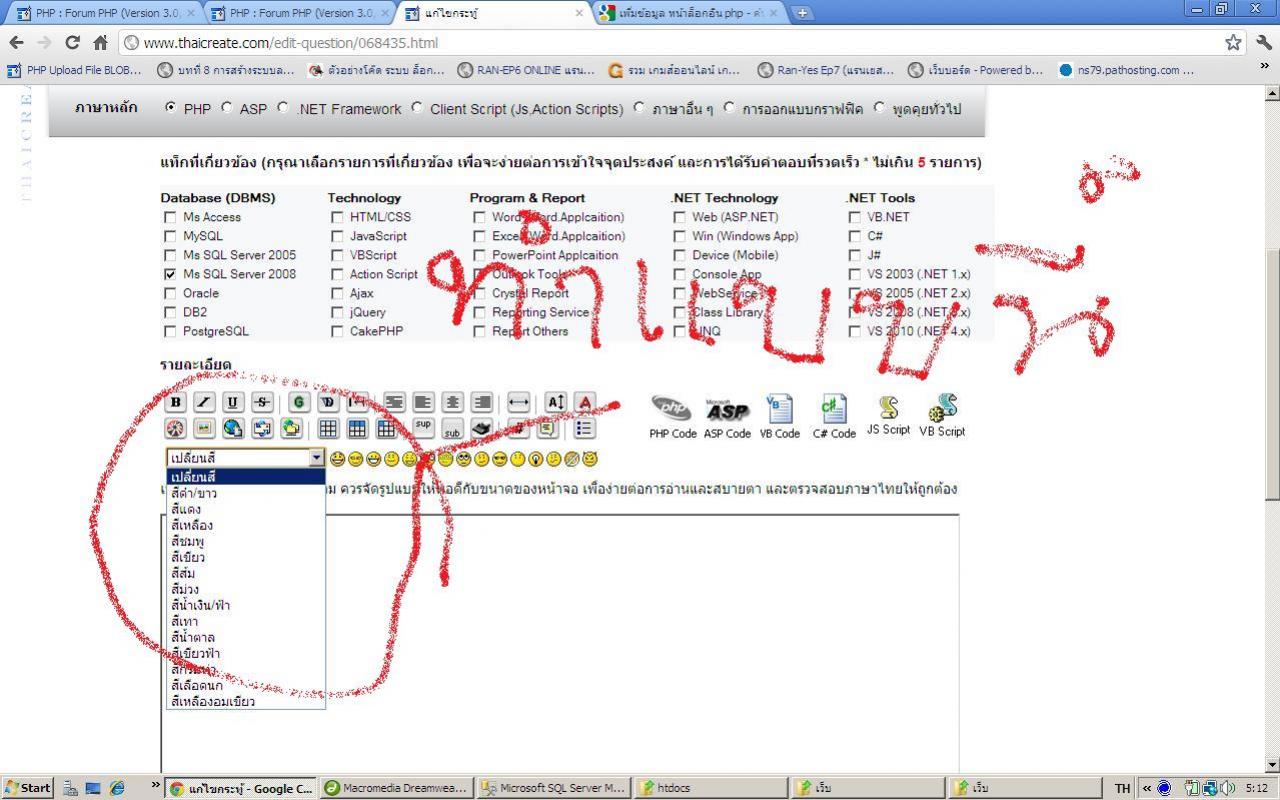Image resolution: width=1280 pixels, height=800 pixels.
Task: Check the VB.NET checkbox
Action: point(854,217)
